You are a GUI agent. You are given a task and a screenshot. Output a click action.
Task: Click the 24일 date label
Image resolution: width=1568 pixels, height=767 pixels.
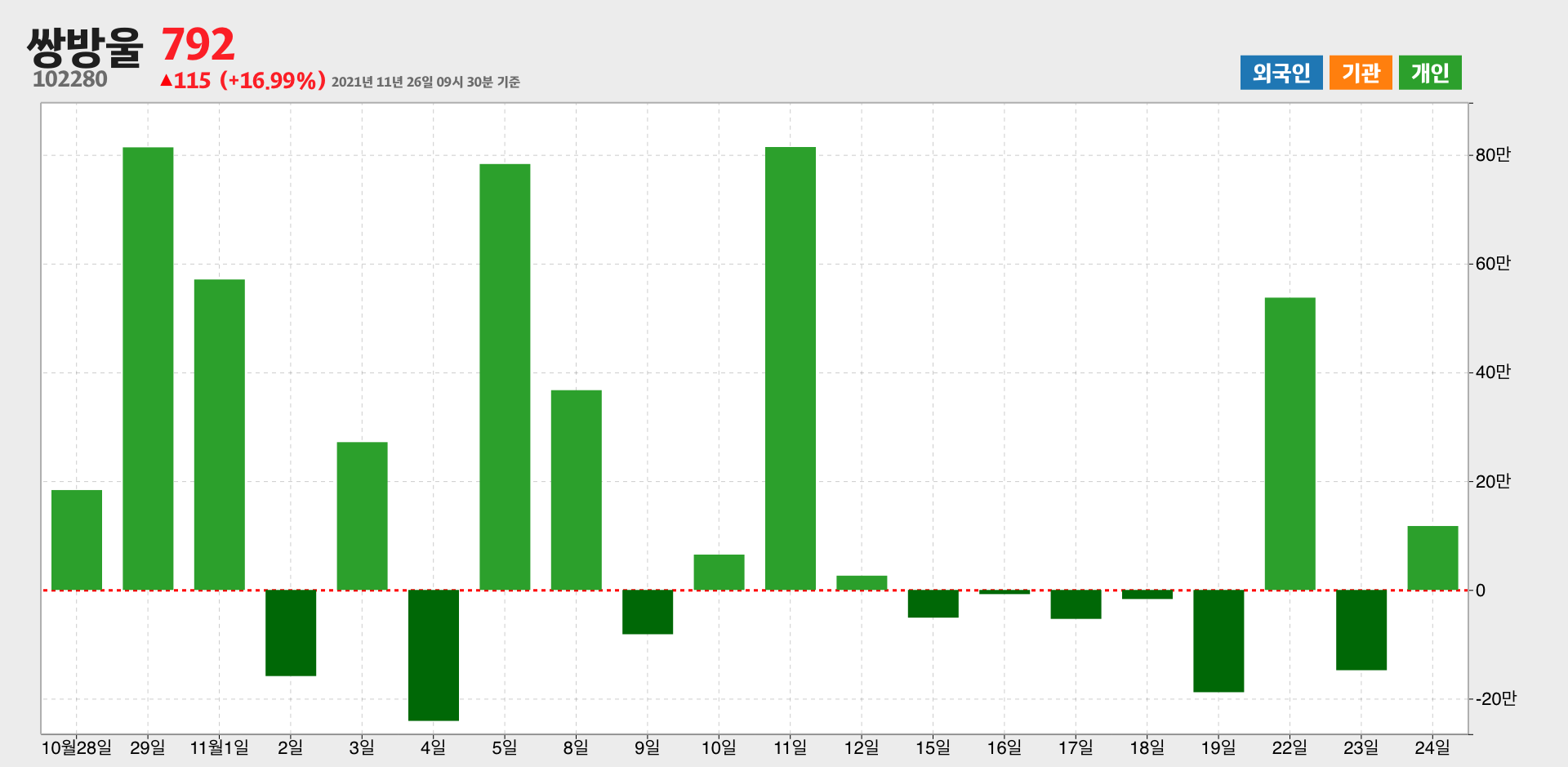1432,747
